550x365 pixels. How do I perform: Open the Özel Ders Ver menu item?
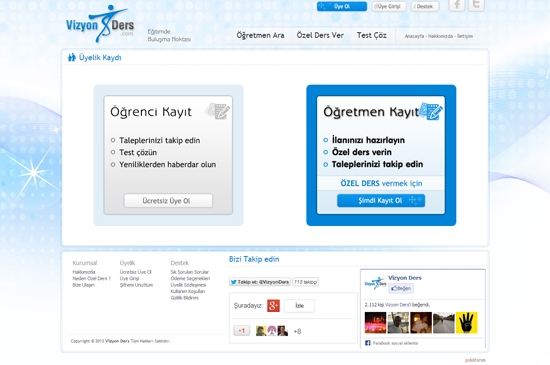coord(320,35)
